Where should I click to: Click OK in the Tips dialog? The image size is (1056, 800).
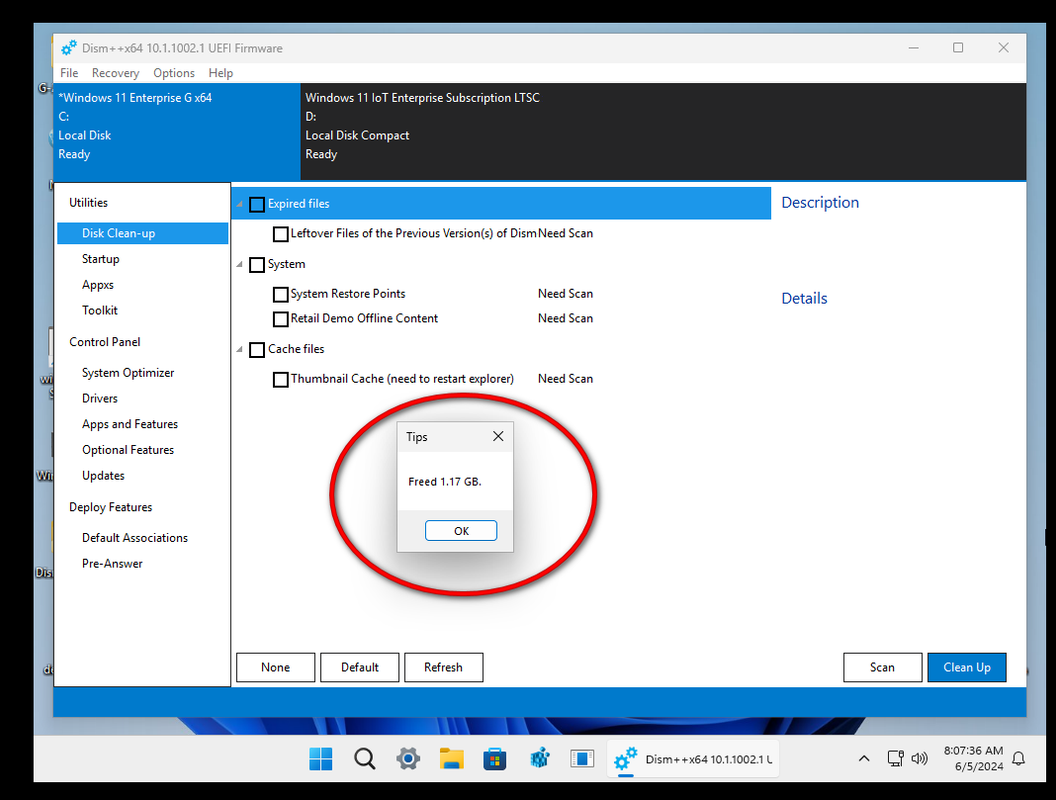(x=461, y=531)
